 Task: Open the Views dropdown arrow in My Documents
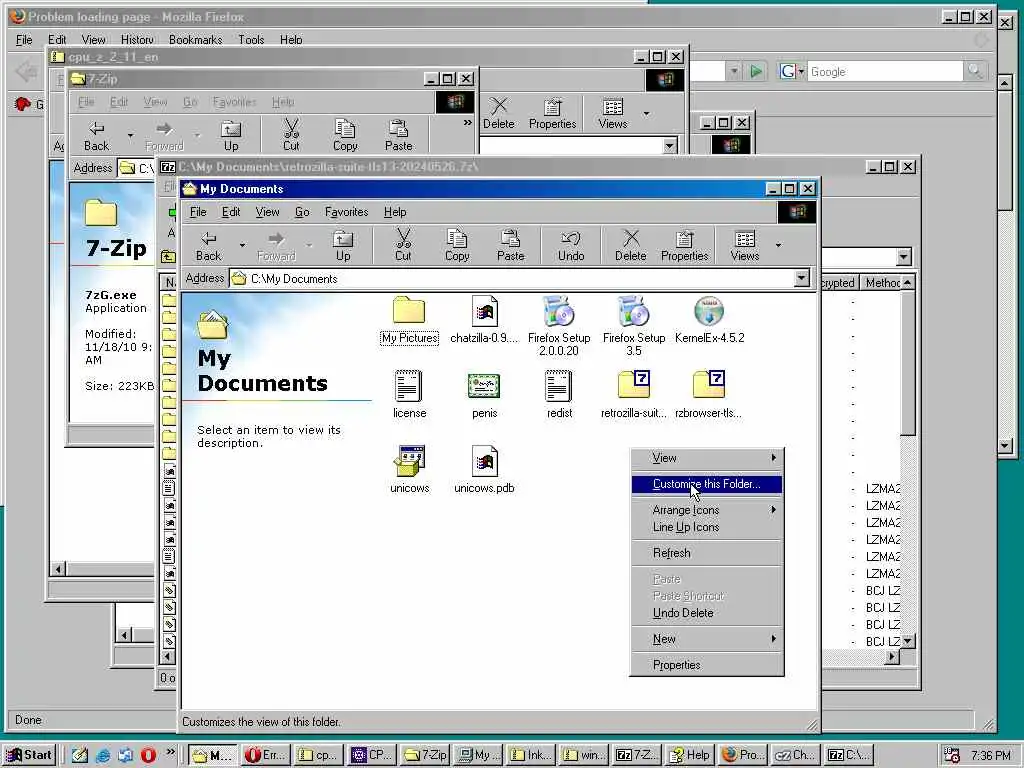click(x=778, y=246)
